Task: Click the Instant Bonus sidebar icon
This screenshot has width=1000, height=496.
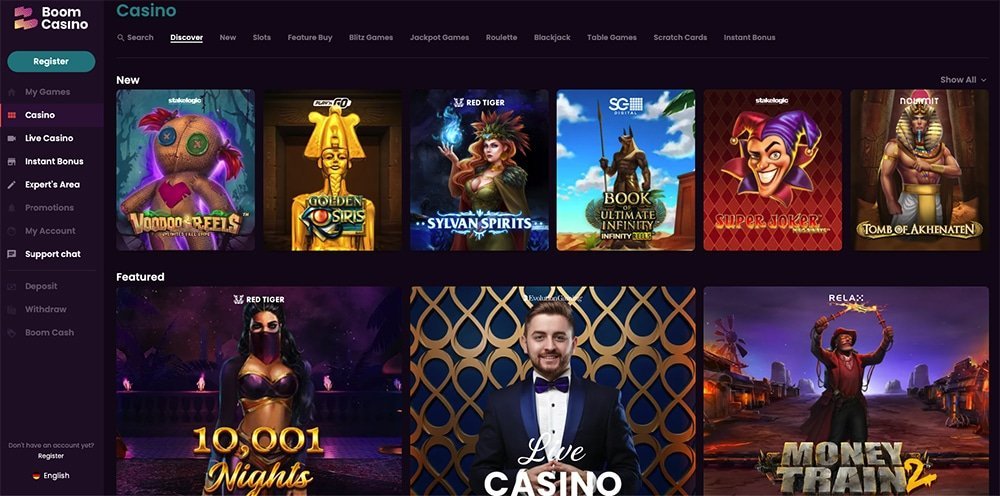Action: [x=11, y=161]
